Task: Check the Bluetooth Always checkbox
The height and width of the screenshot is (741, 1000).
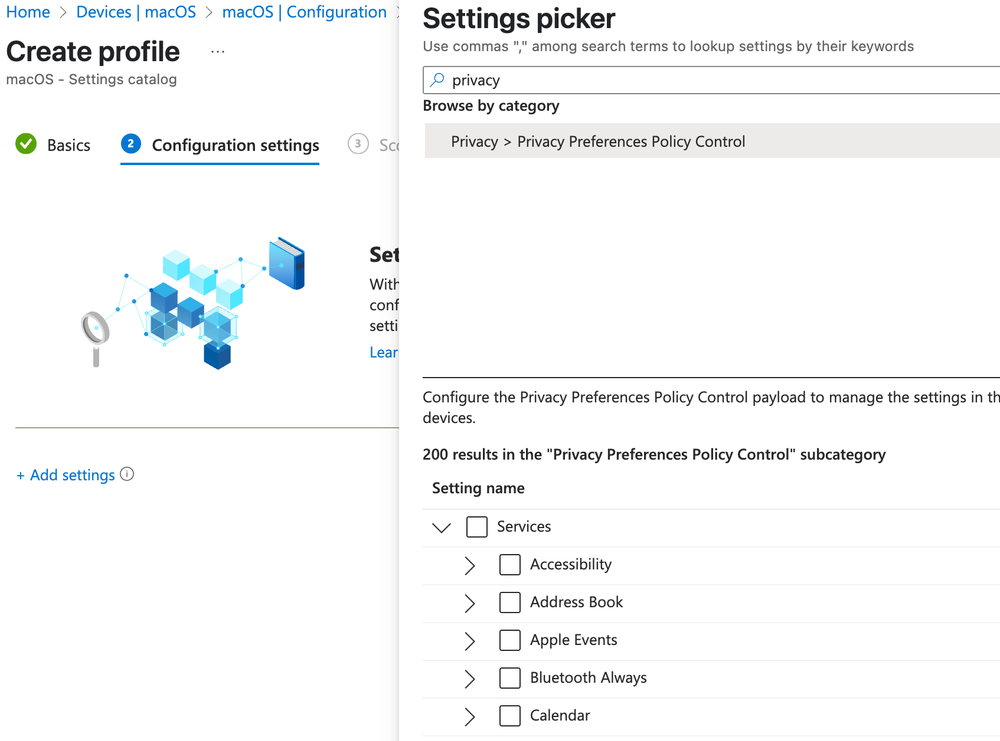Action: click(510, 677)
